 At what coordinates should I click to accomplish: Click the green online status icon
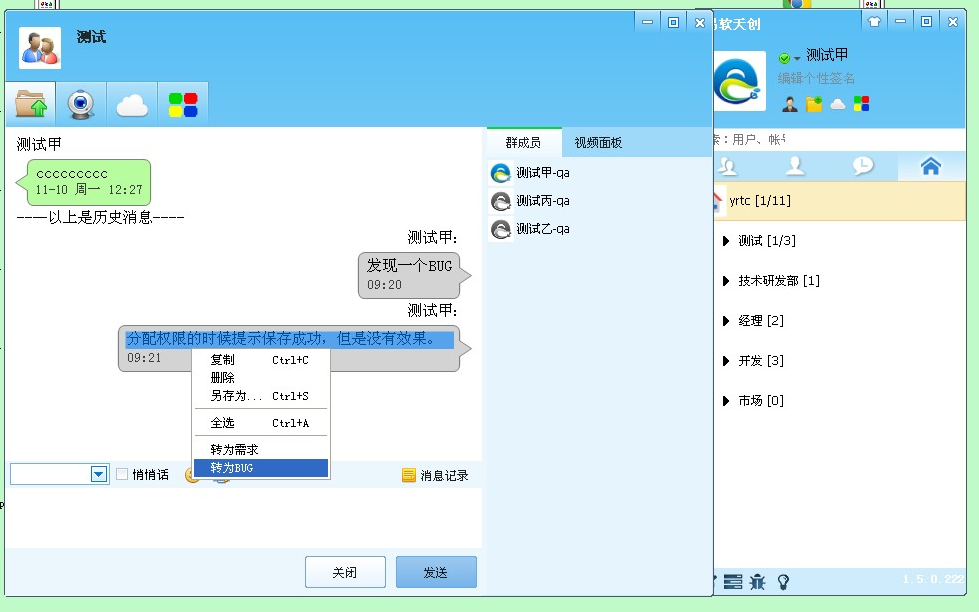tap(784, 58)
